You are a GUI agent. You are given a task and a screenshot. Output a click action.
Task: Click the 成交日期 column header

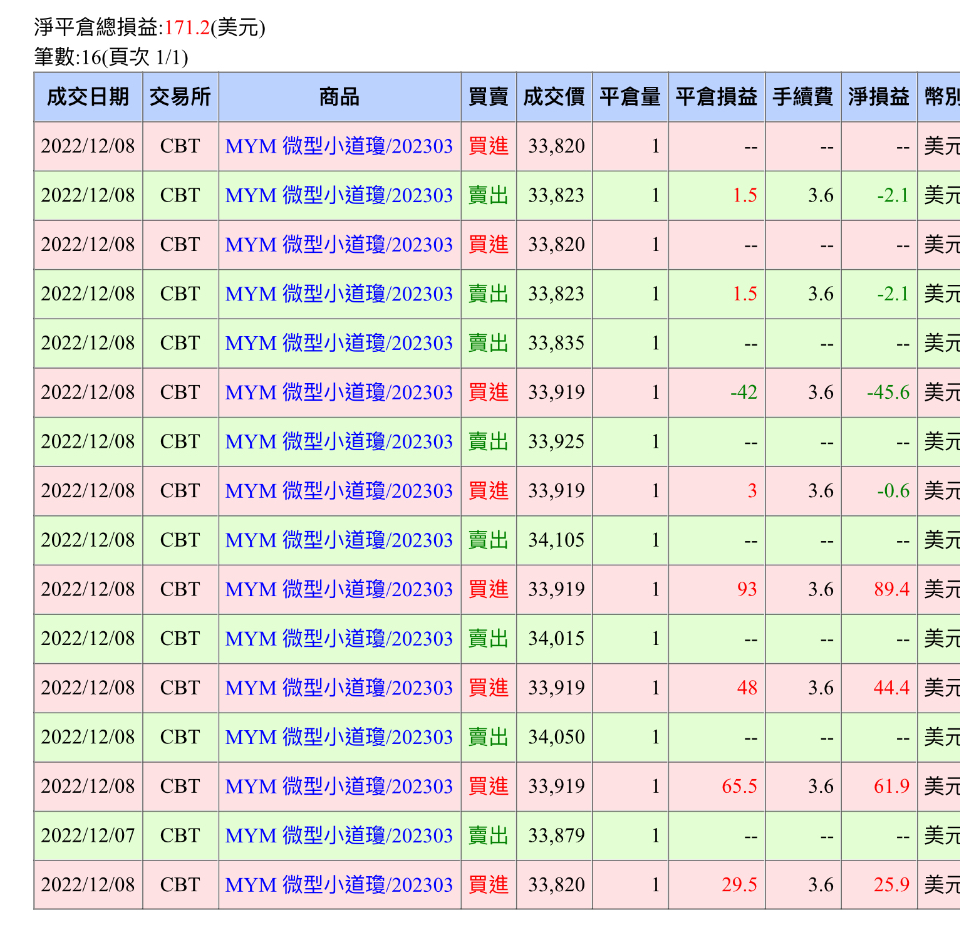[x=88, y=97]
